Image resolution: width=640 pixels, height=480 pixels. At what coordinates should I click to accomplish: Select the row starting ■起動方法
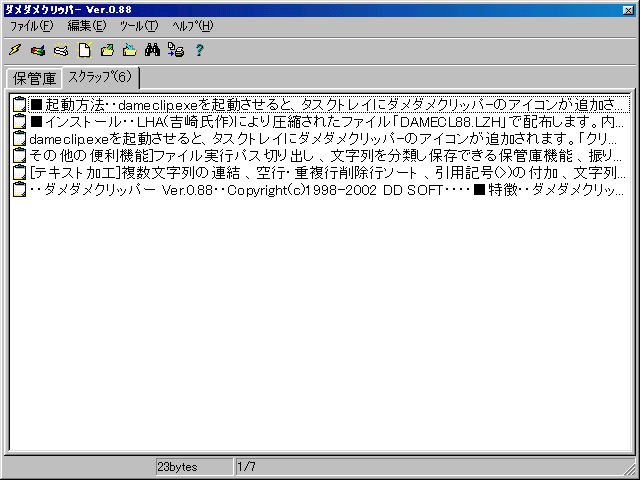coord(327,105)
